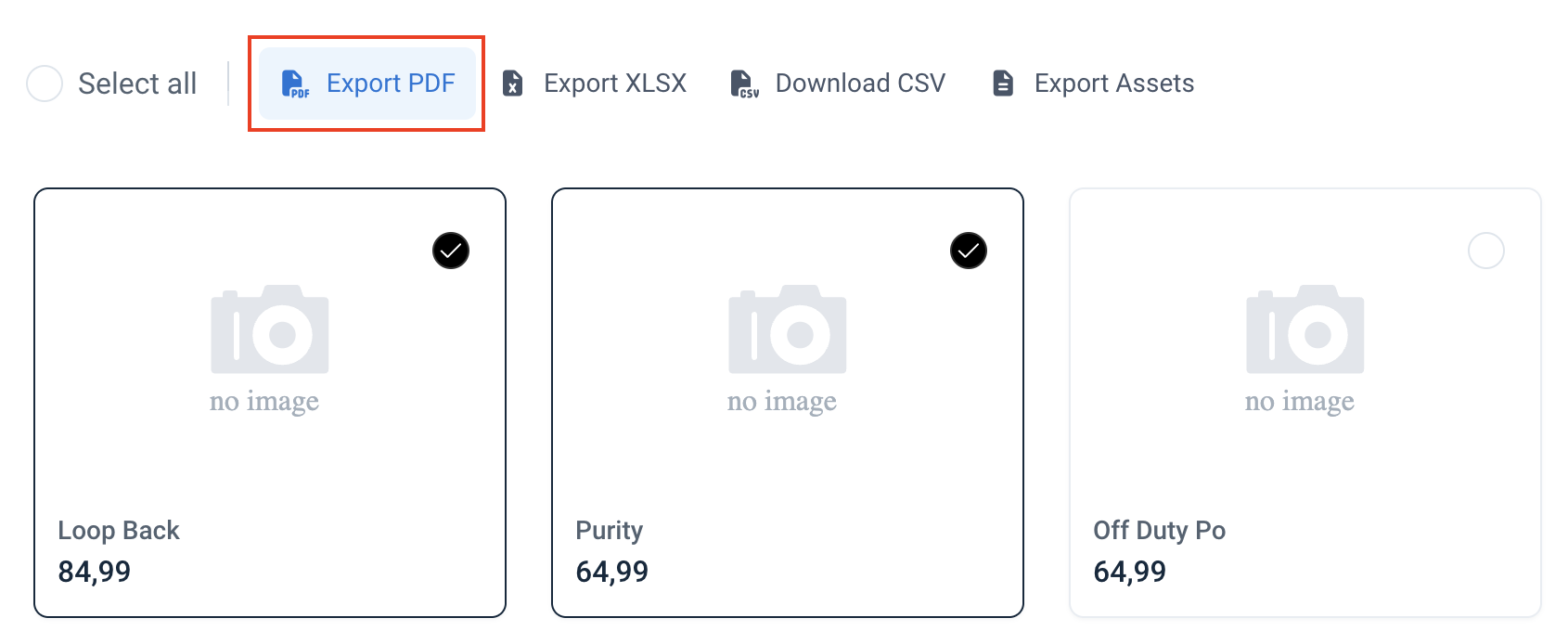Click the Off Duty Po product name
1568x644 pixels.
(1160, 530)
